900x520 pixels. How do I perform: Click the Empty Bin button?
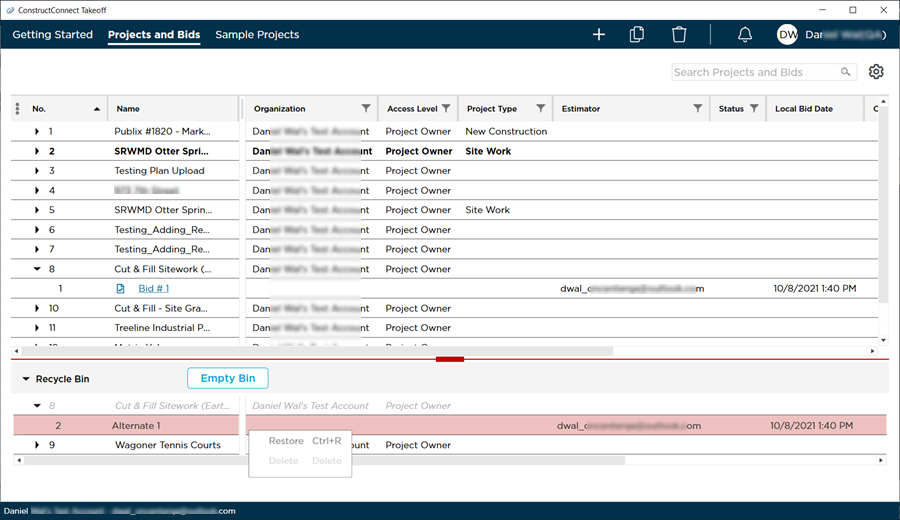[x=228, y=378]
